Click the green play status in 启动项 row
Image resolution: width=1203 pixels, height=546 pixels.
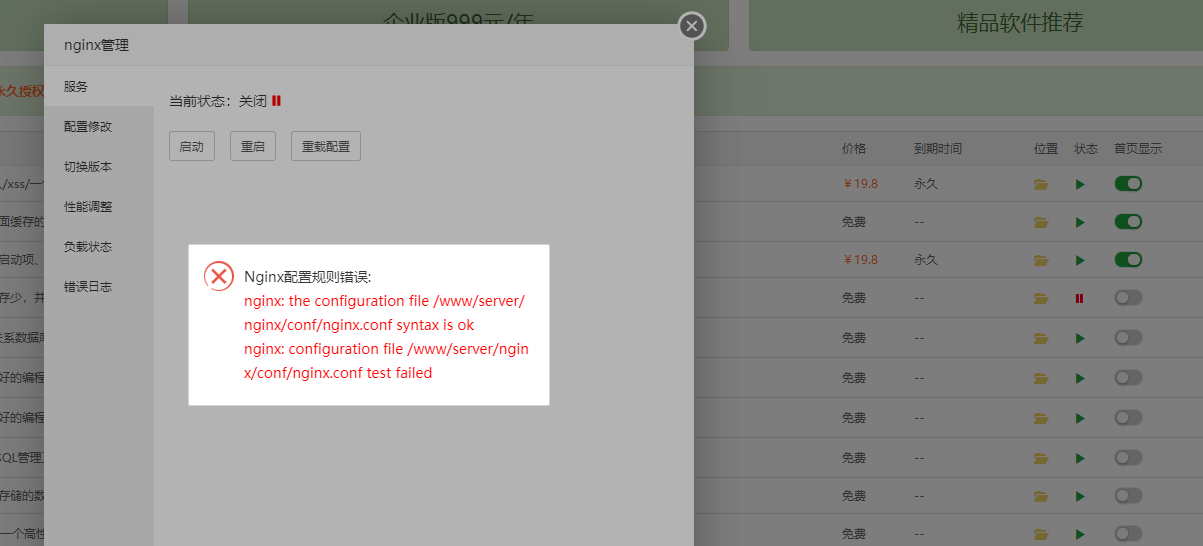coord(1080,260)
